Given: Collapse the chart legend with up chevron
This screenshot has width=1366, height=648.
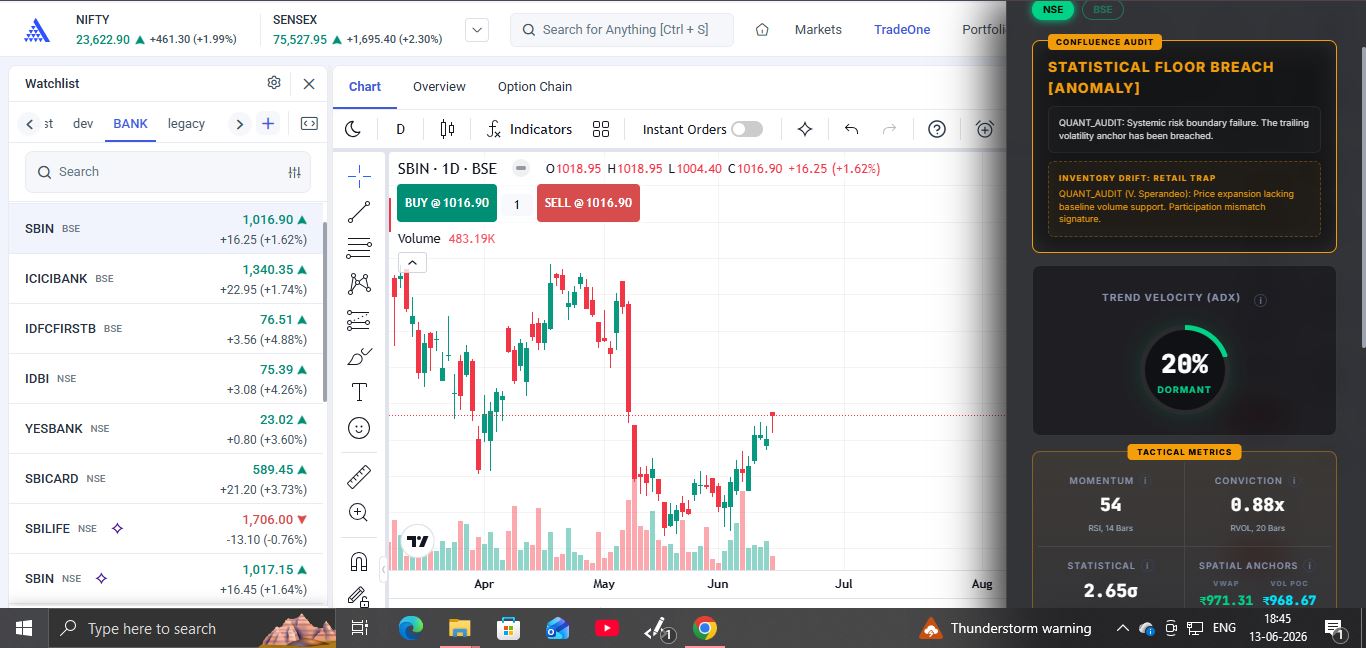Looking at the screenshot, I should coord(412,263).
